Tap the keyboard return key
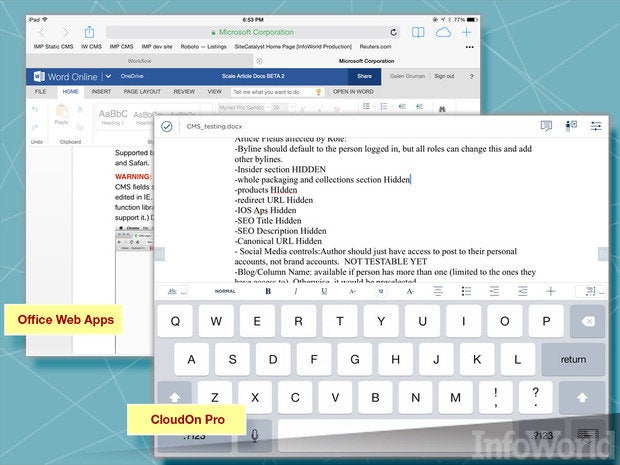 pyautogui.click(x=573, y=359)
